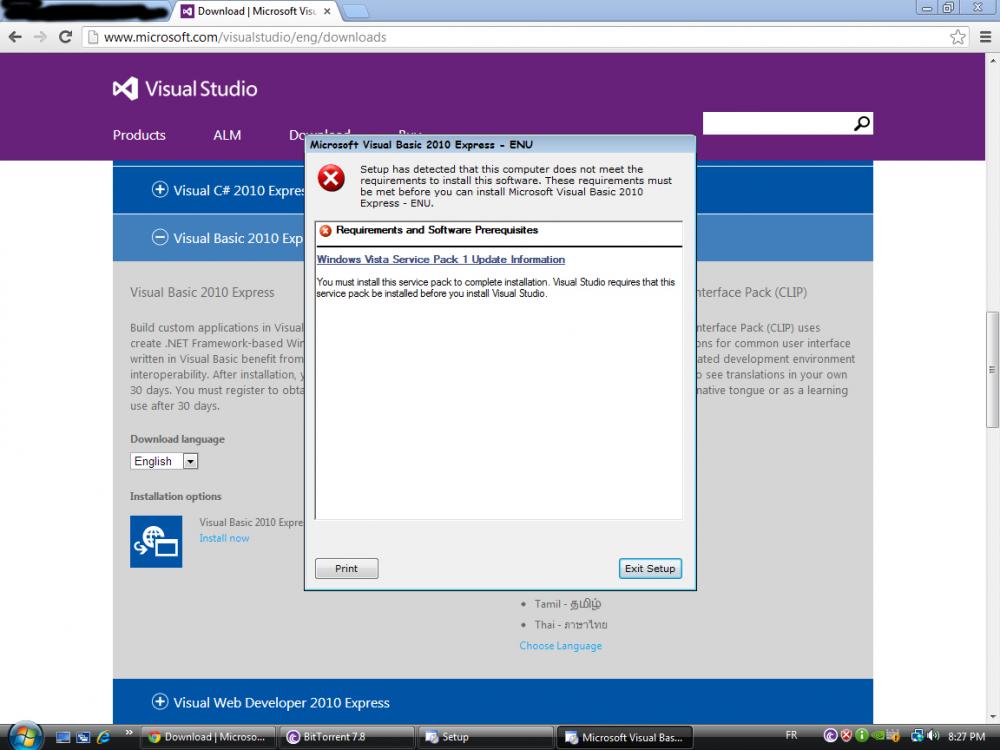Switch to Microsoft Visual Bas... taskbar button
Screen dimensions: 1000x750
click(624, 737)
